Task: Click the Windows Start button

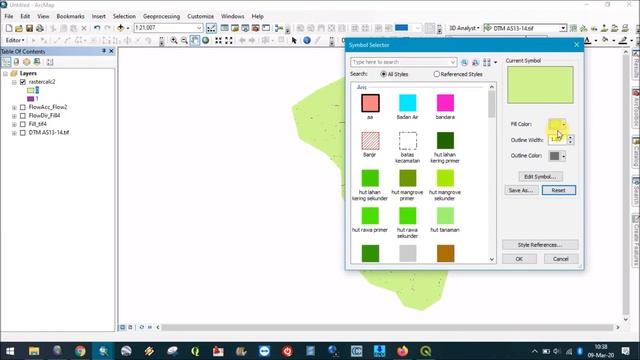Action: point(10,351)
